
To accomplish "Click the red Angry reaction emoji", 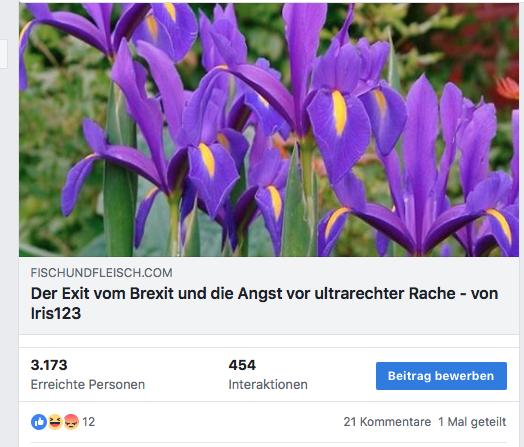I will [71, 422].
